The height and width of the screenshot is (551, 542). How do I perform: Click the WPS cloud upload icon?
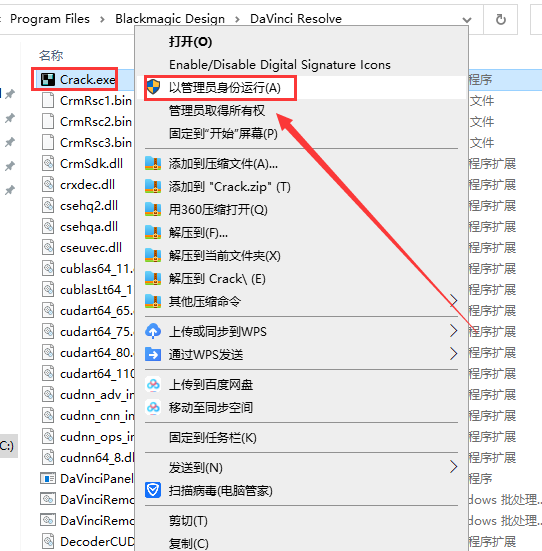click(x=153, y=331)
